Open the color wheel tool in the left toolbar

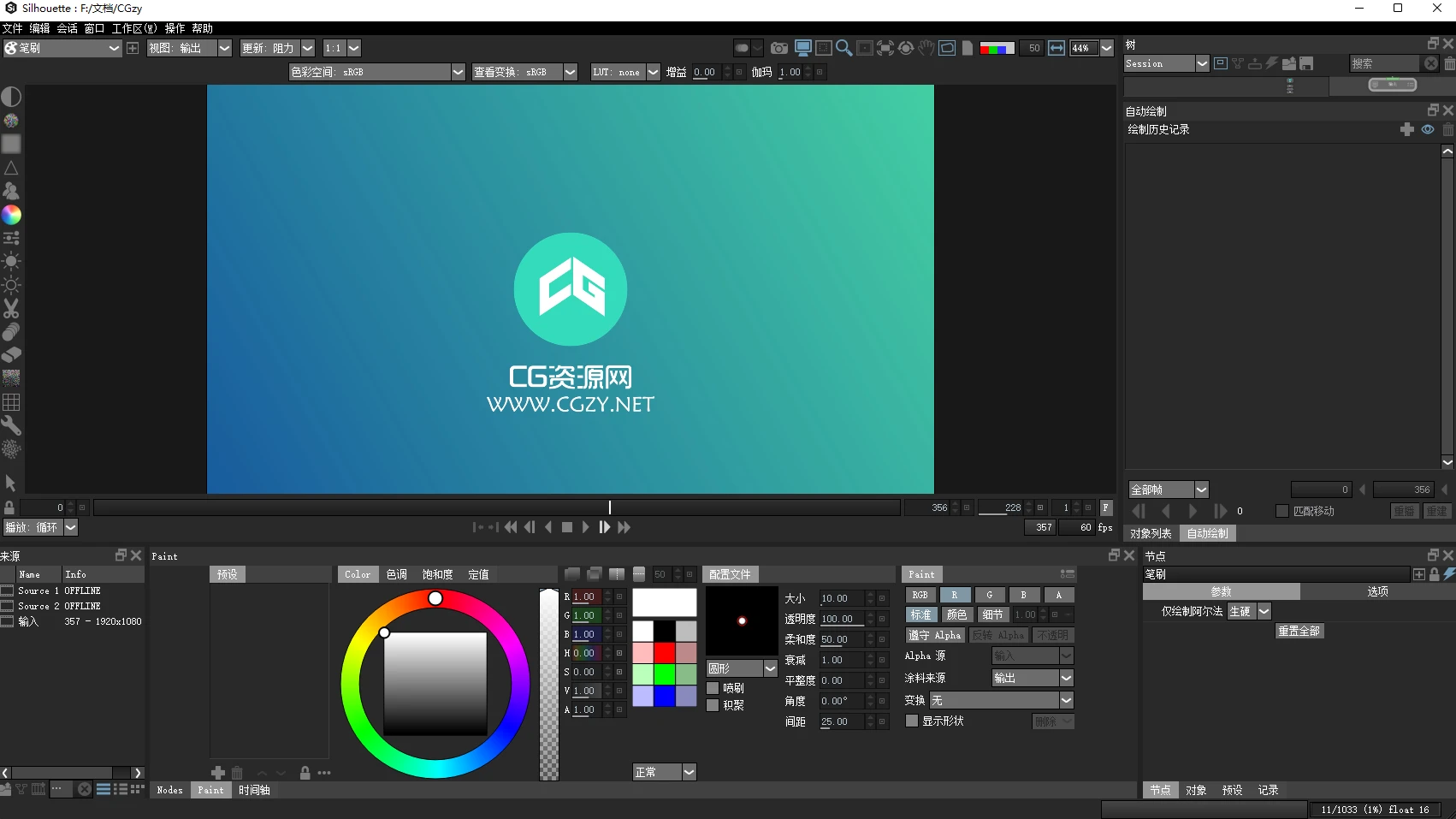(12, 215)
